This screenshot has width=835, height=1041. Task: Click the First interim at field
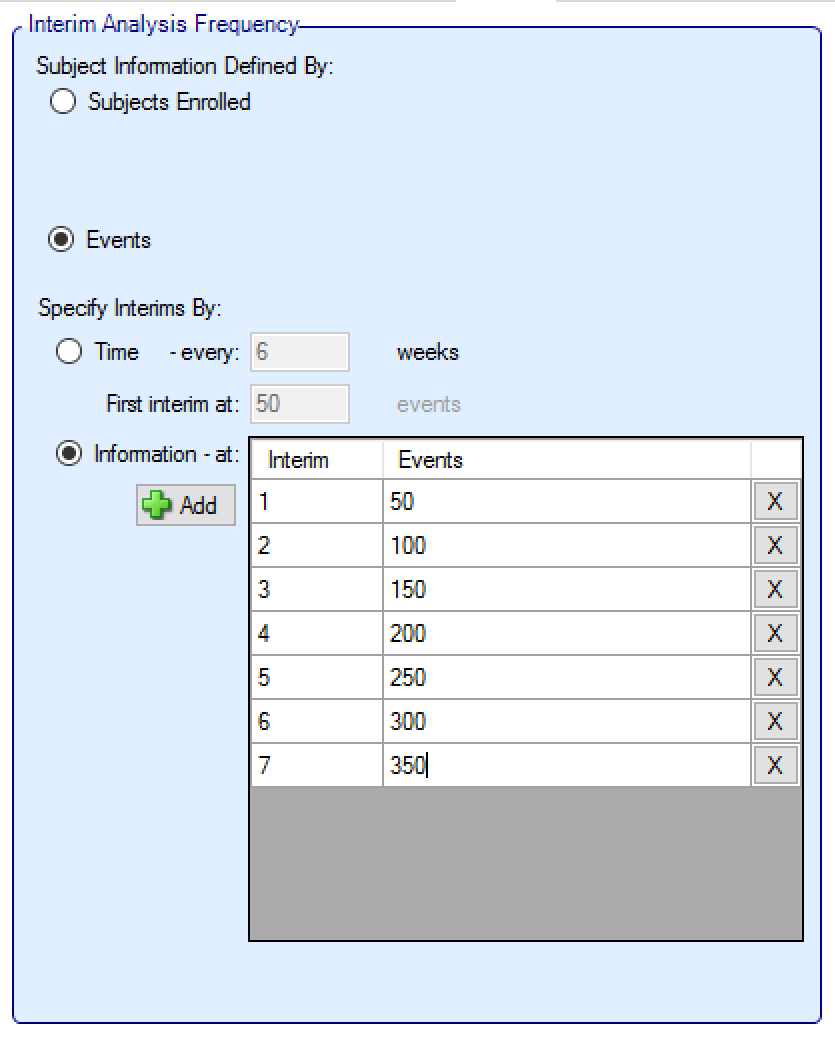pyautogui.click(x=299, y=404)
